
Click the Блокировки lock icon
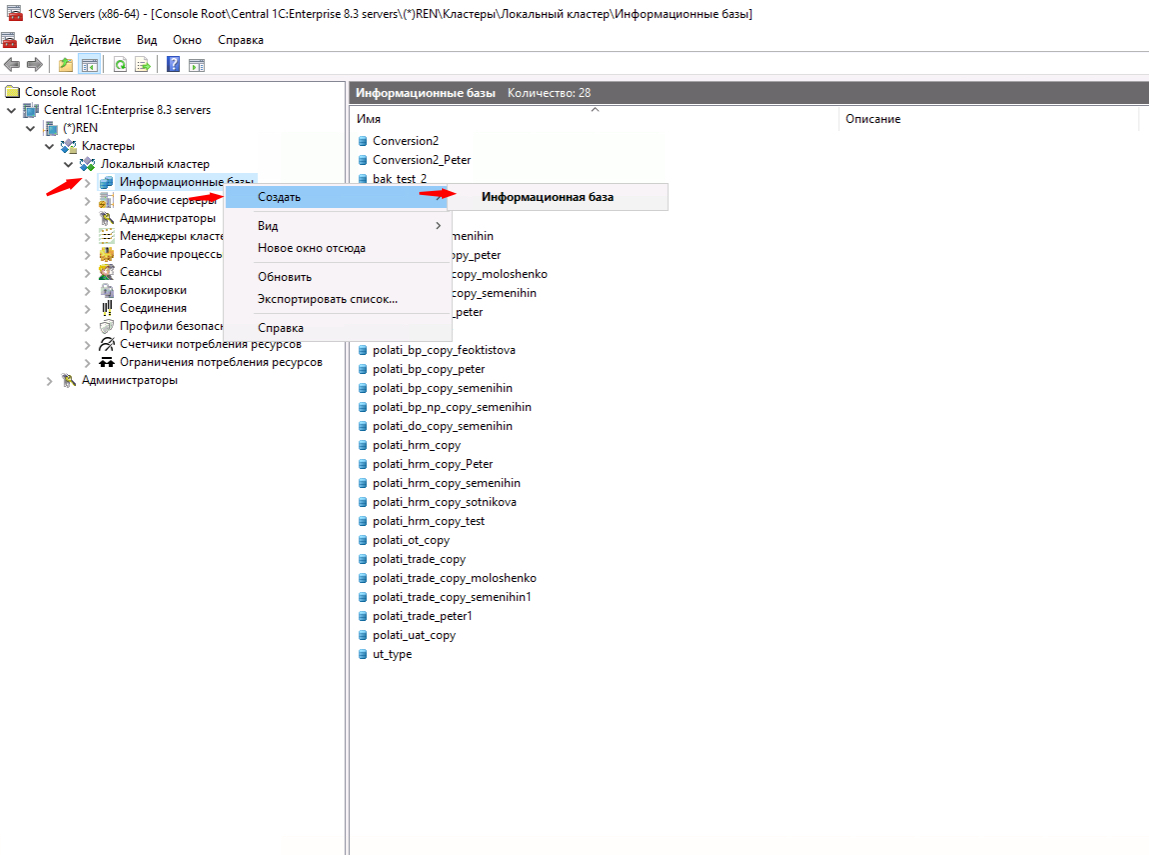click(107, 290)
